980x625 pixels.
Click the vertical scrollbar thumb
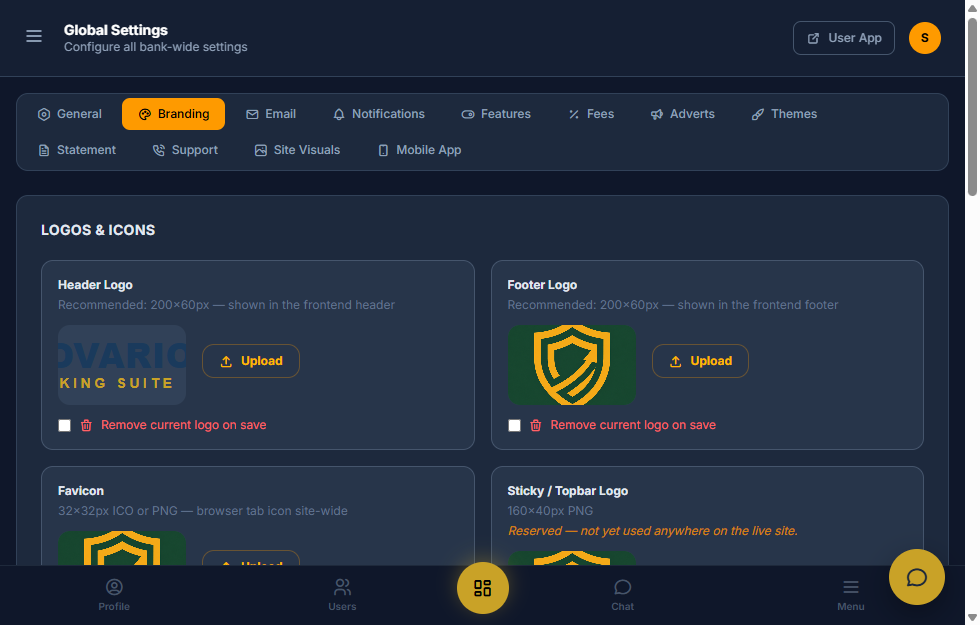point(972,107)
